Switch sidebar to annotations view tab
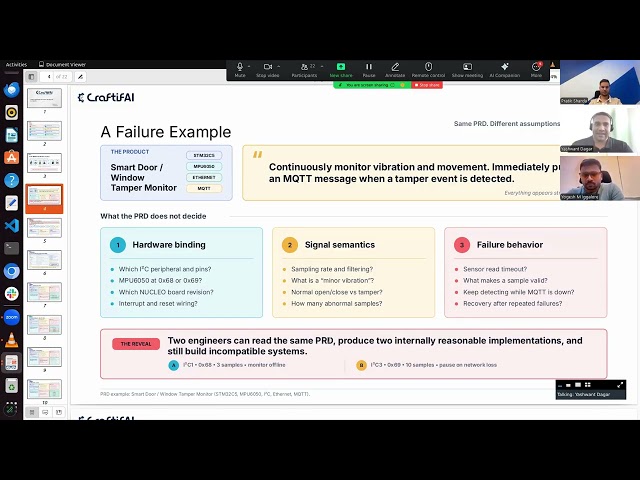 coord(45,412)
